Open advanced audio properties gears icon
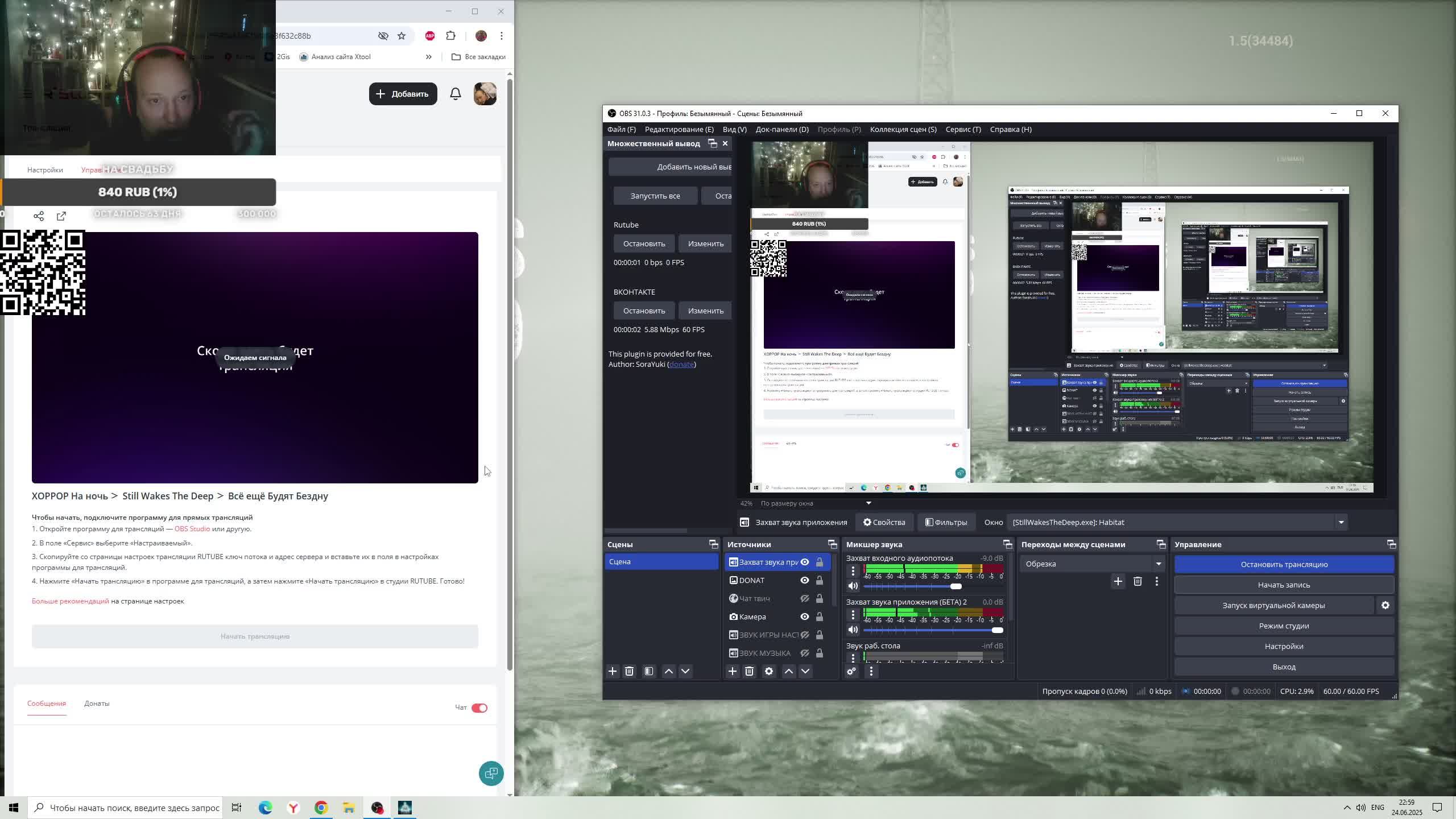The image size is (1456, 819). pyautogui.click(x=851, y=671)
